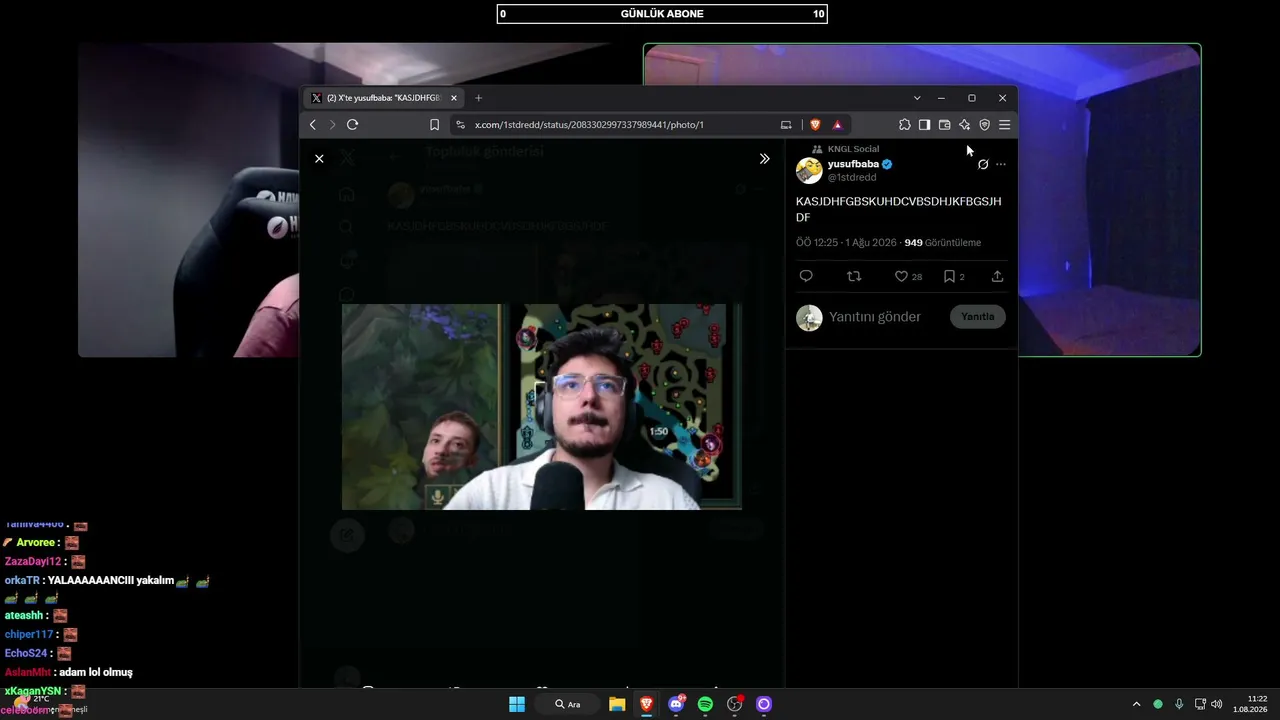
Task: Click the Grok icon on the tweet
Action: (983, 164)
